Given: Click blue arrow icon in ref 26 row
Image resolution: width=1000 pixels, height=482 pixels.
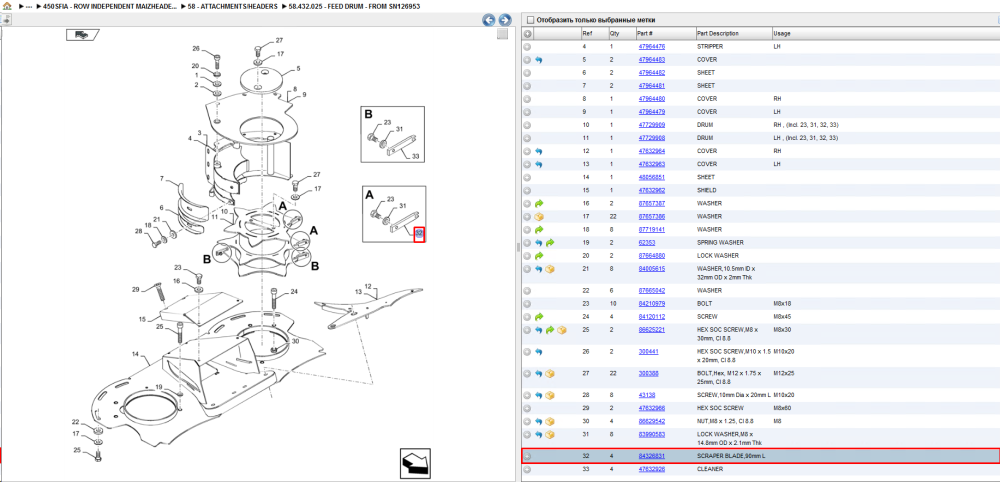Looking at the screenshot, I should [538, 351].
